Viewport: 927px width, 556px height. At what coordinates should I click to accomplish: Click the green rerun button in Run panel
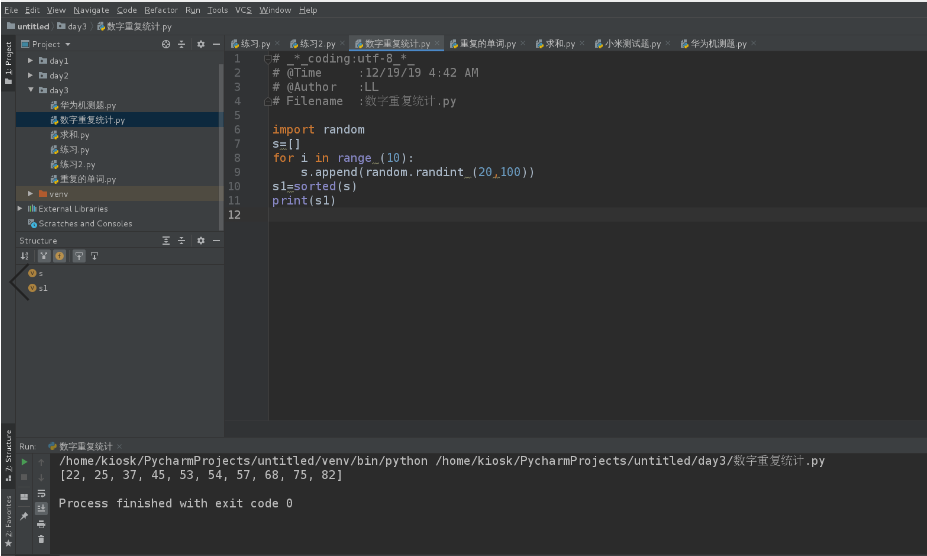[x=24, y=462]
